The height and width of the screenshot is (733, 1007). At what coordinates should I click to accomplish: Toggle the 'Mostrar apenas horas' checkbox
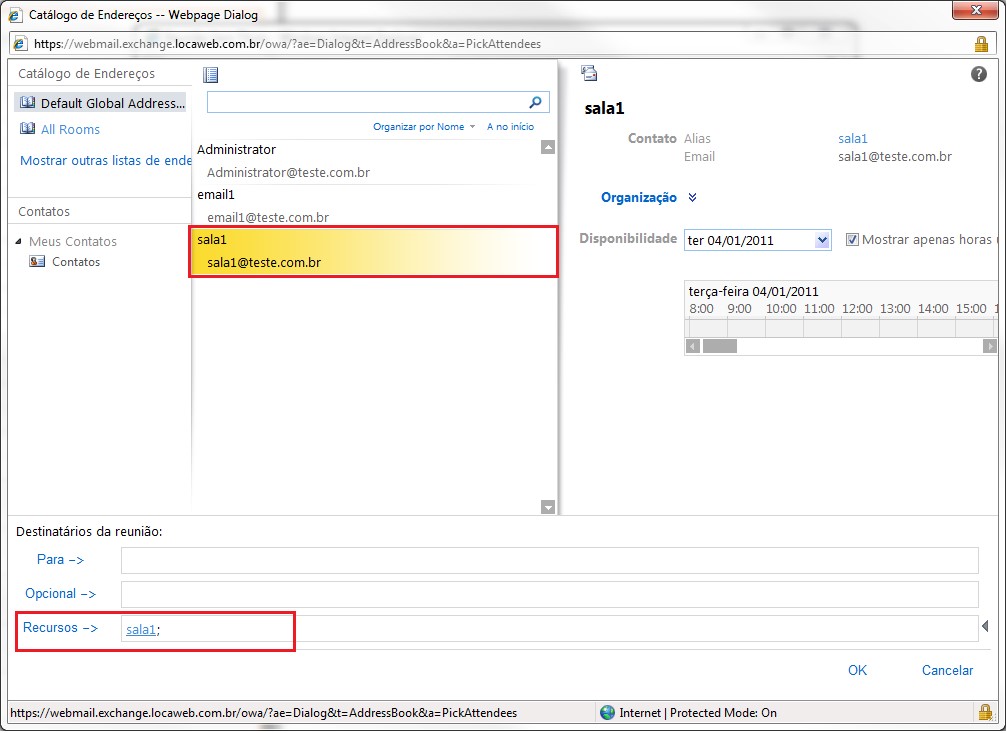pyautogui.click(x=852, y=240)
